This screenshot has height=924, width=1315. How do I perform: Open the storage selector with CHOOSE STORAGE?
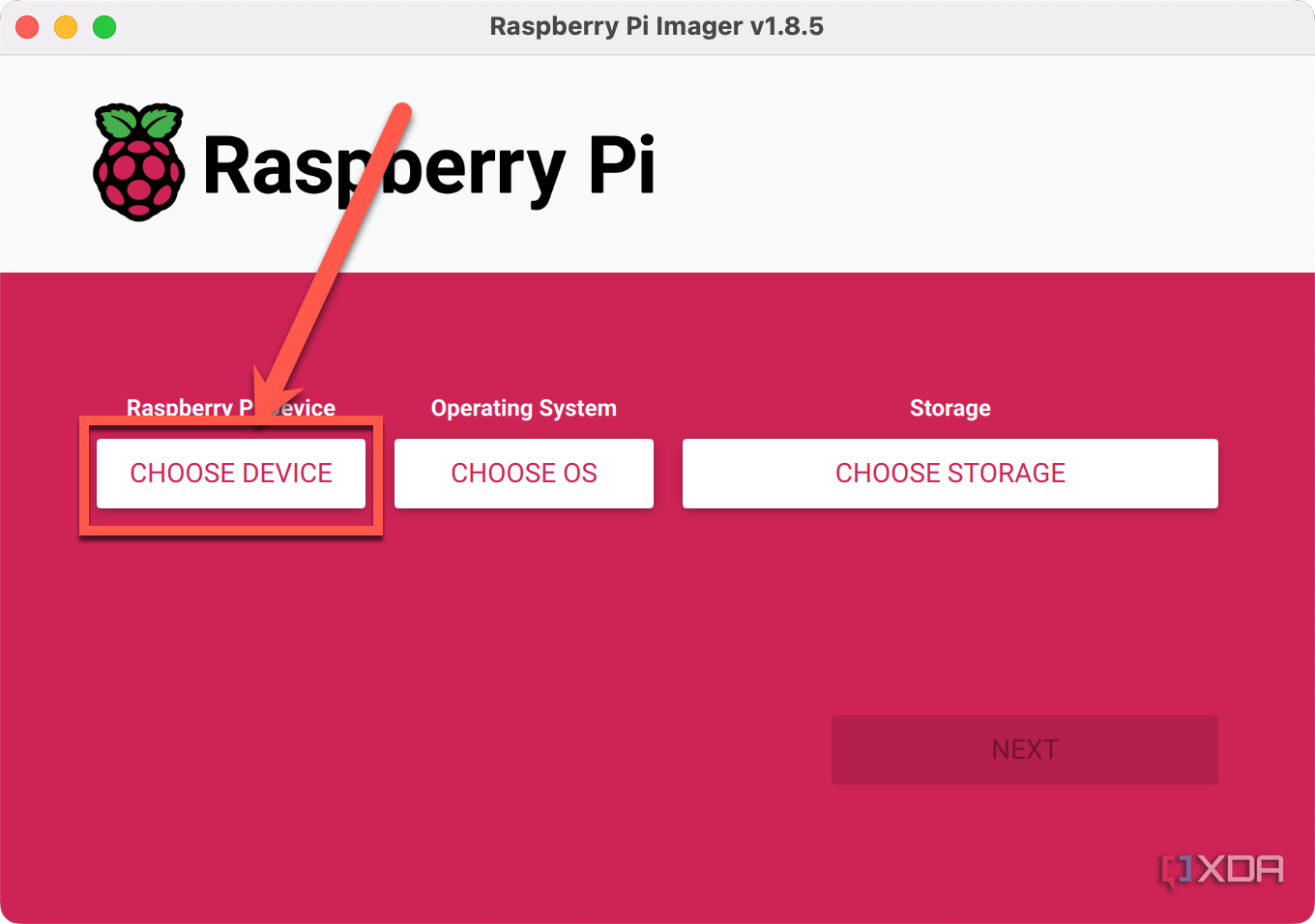tap(950, 473)
